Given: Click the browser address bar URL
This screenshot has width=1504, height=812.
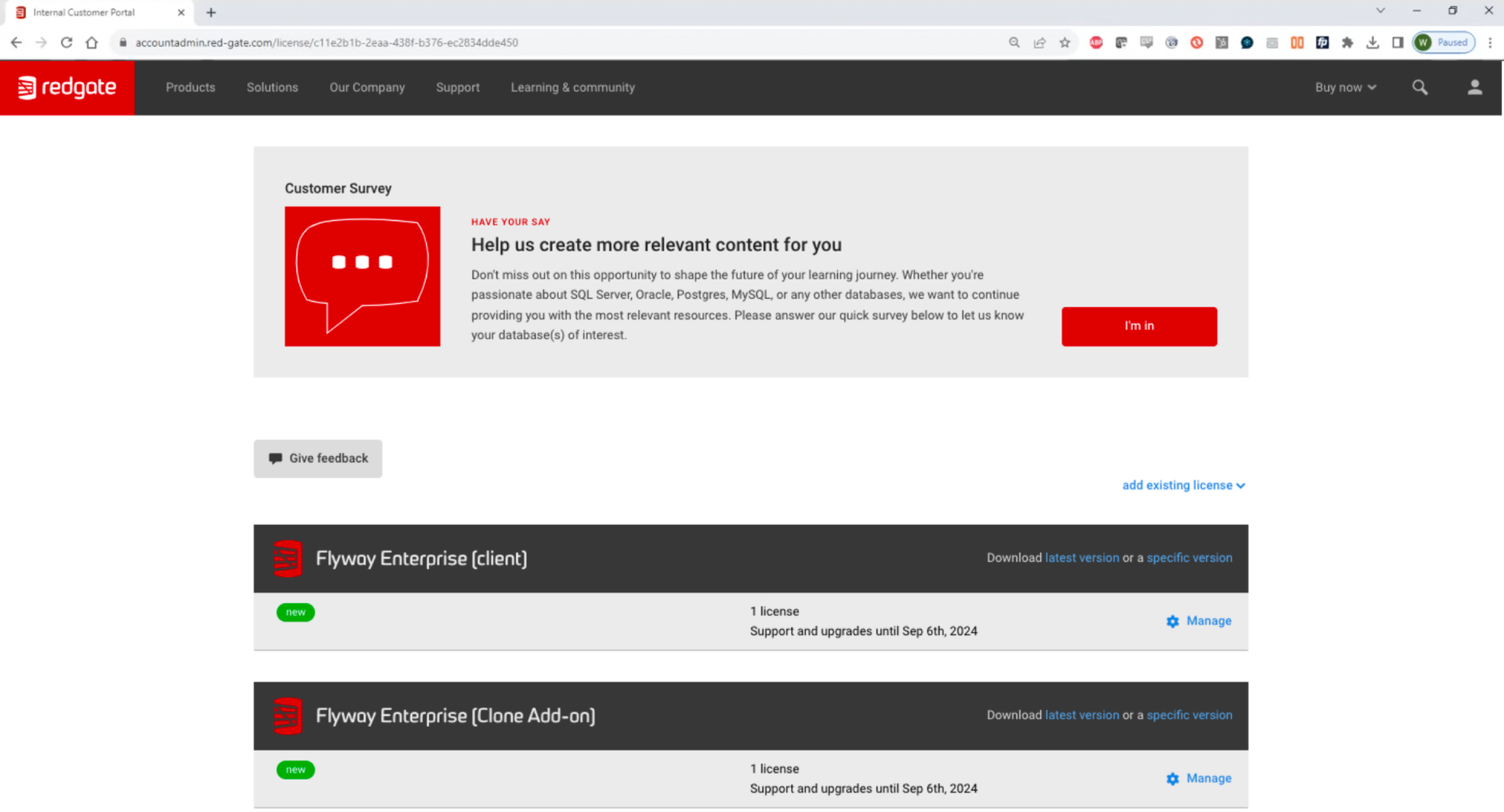Looking at the screenshot, I should coord(326,43).
